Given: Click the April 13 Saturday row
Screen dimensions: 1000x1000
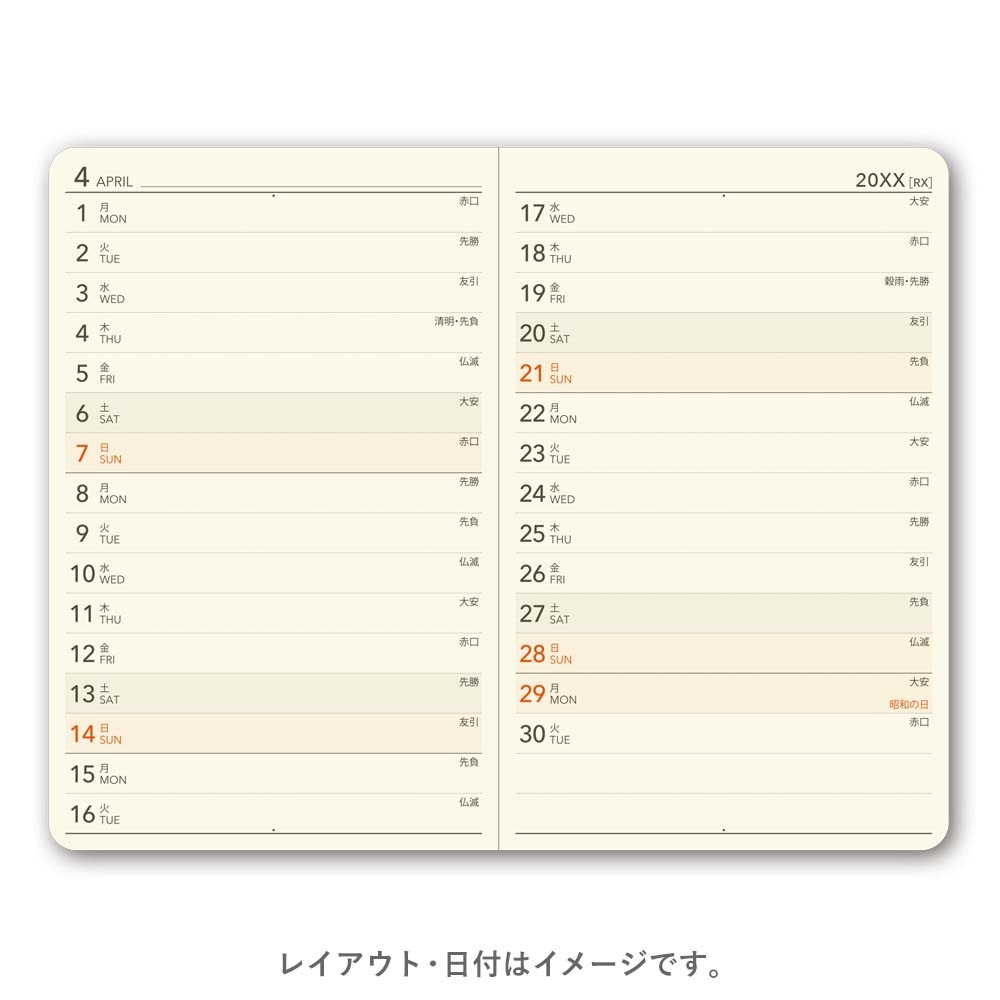Looking at the screenshot, I should (273, 693).
